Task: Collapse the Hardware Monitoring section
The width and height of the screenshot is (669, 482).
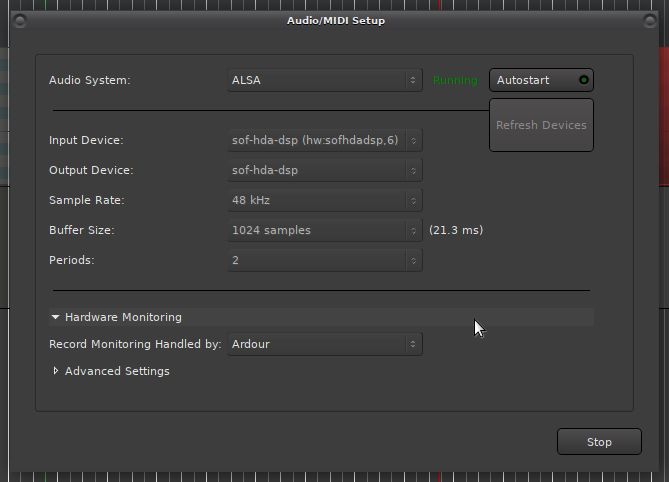Action: (57, 317)
